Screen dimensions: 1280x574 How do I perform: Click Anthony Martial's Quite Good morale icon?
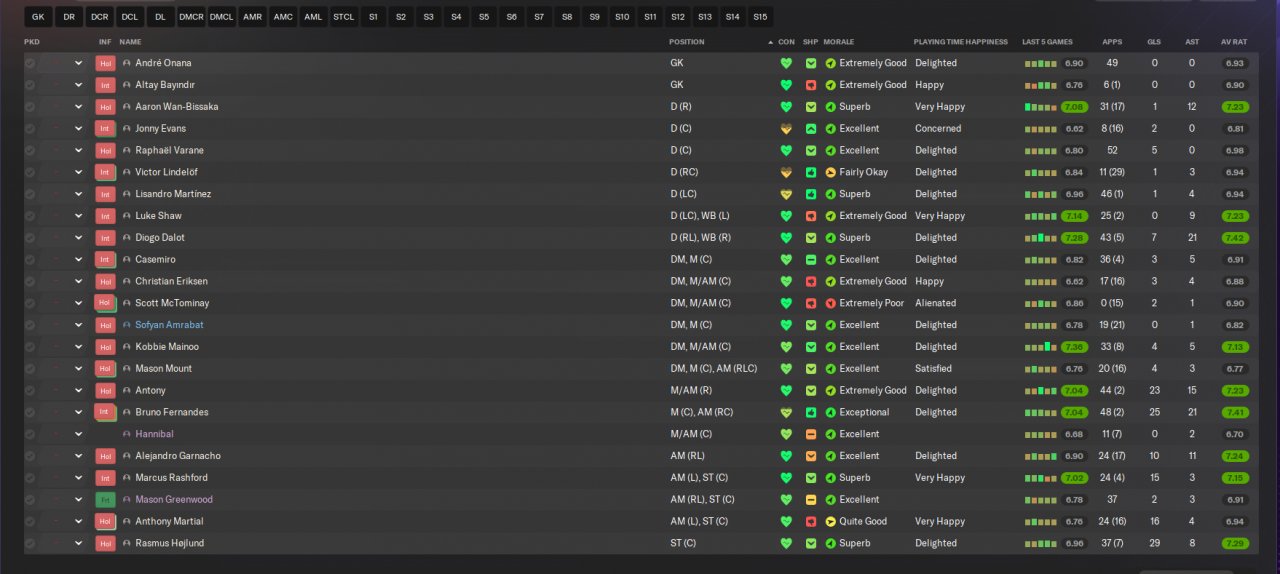click(x=830, y=521)
